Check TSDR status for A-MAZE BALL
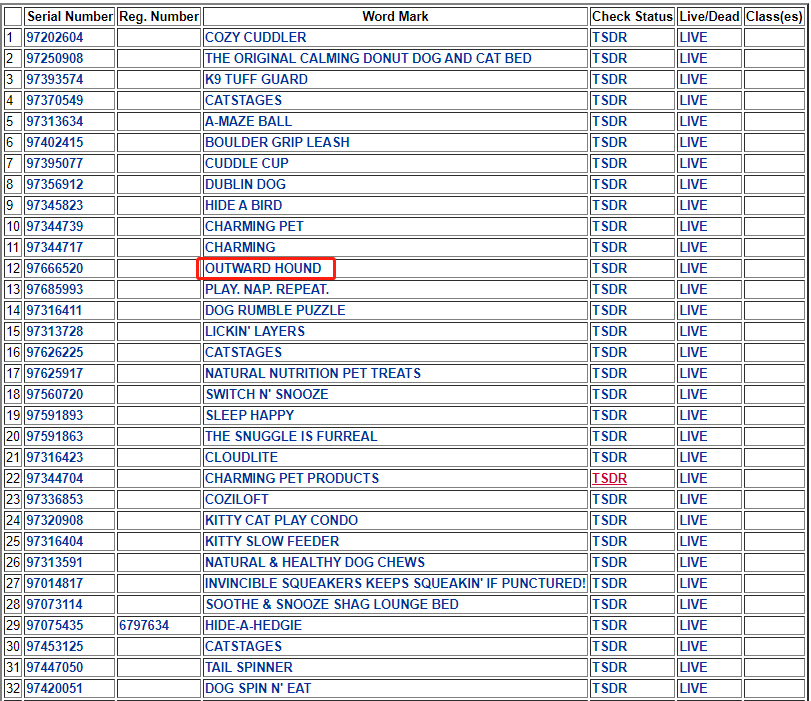 (609, 122)
